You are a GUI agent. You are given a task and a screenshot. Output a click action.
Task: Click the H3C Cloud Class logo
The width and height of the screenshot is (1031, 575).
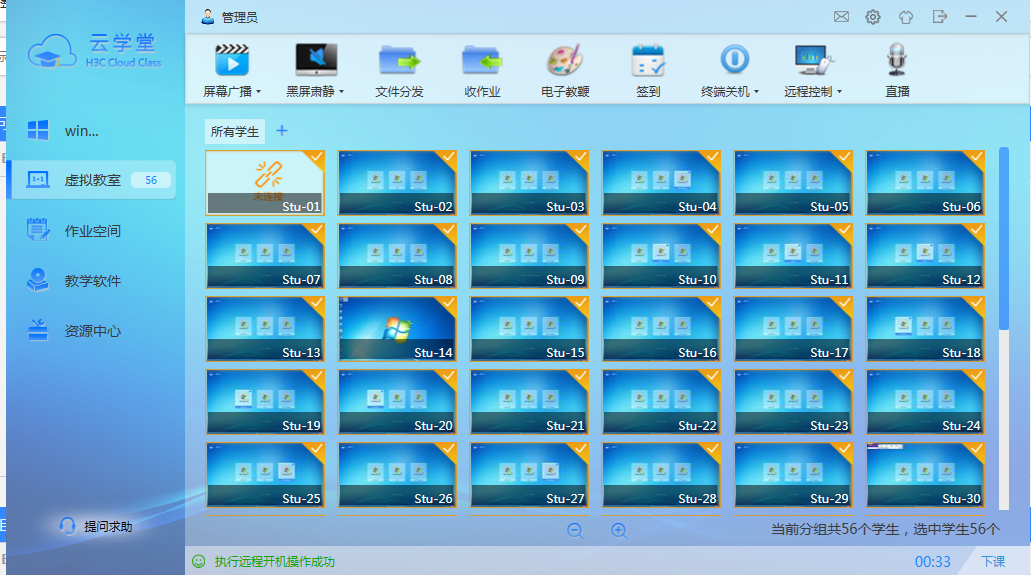tap(95, 51)
